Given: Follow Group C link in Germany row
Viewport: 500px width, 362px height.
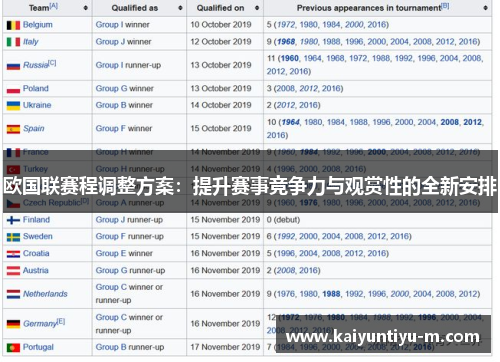Looking at the screenshot, I should [111, 317].
